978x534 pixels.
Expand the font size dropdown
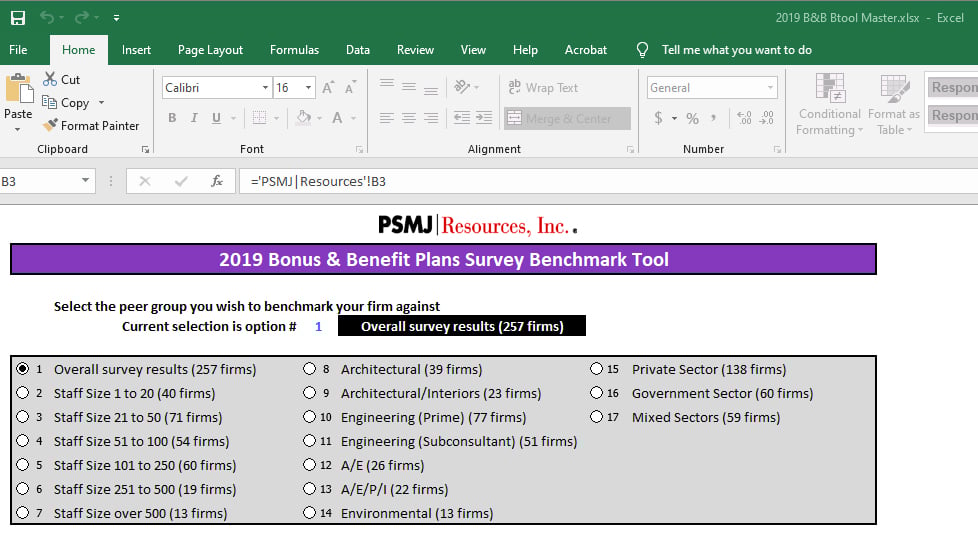click(308, 88)
